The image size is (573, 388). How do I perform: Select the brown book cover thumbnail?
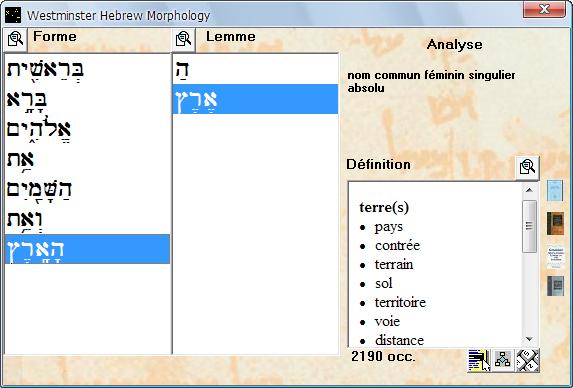click(555, 223)
